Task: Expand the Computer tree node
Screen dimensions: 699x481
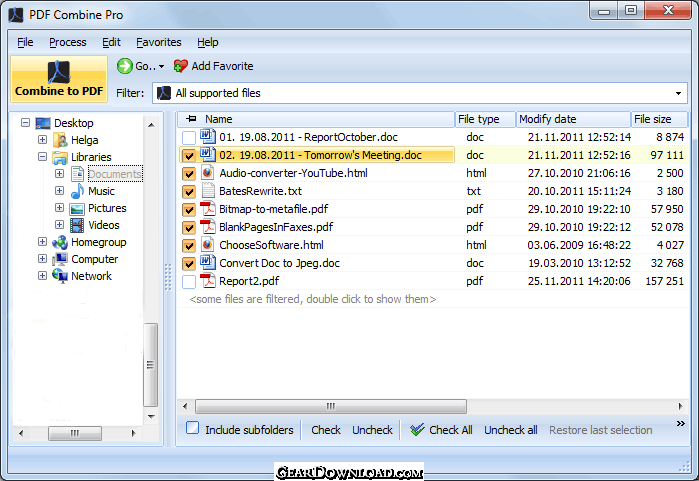Action: click(x=42, y=259)
